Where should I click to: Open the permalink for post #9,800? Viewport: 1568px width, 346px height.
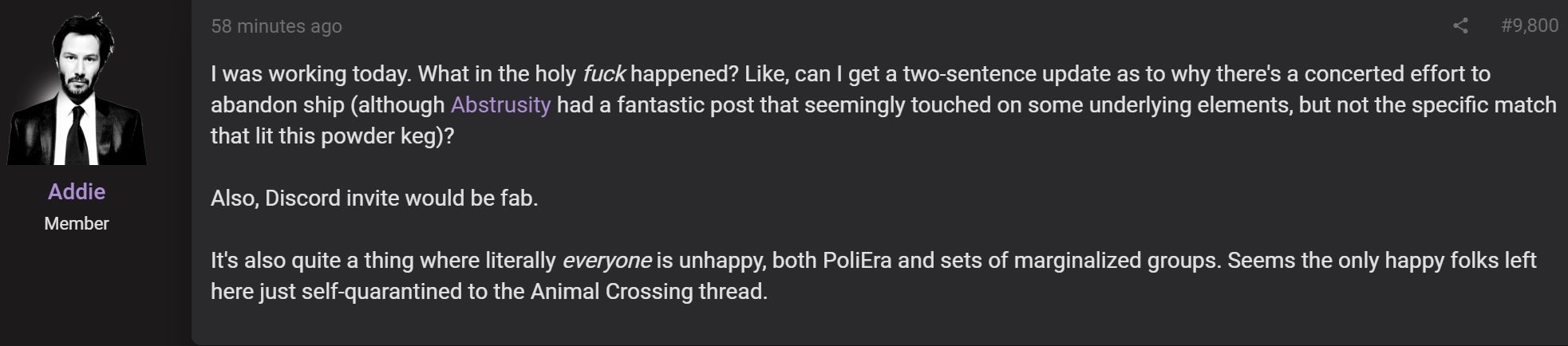coord(1529,26)
